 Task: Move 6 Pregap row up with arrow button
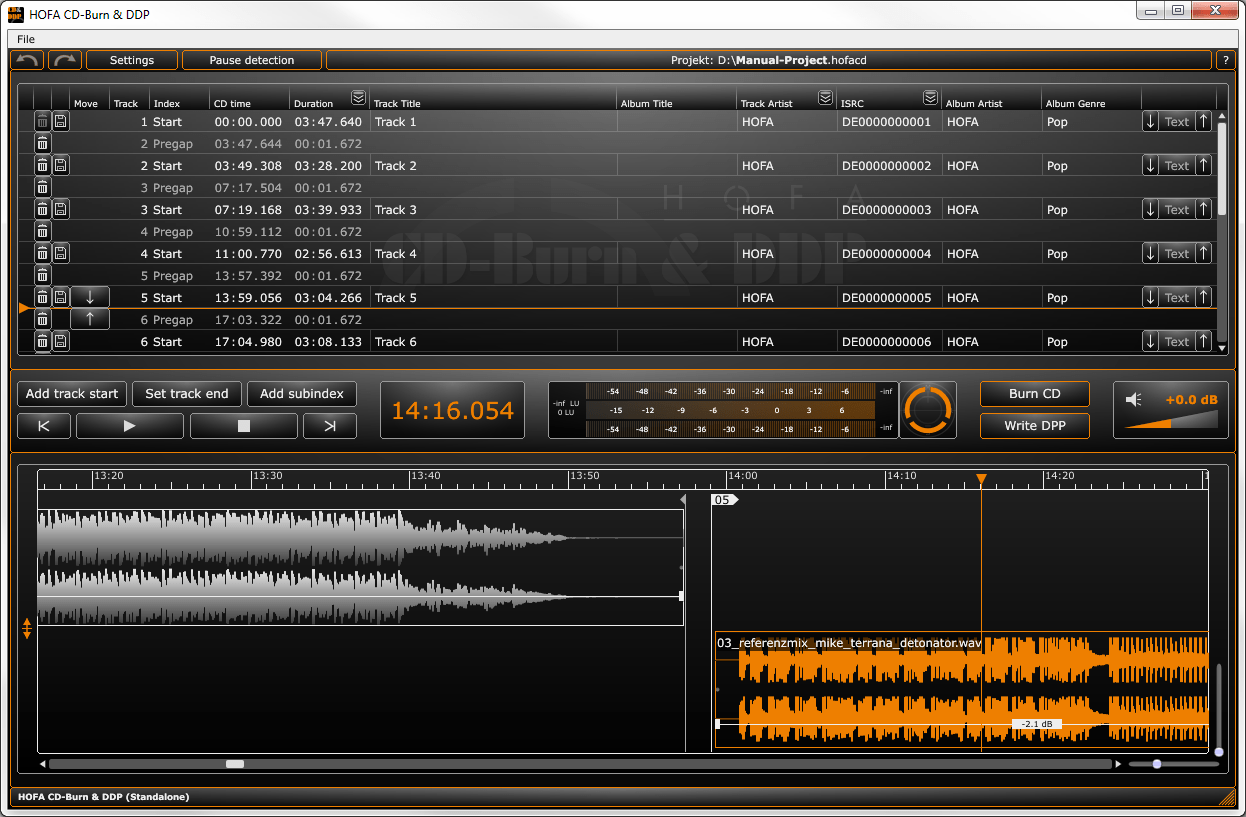(90, 319)
